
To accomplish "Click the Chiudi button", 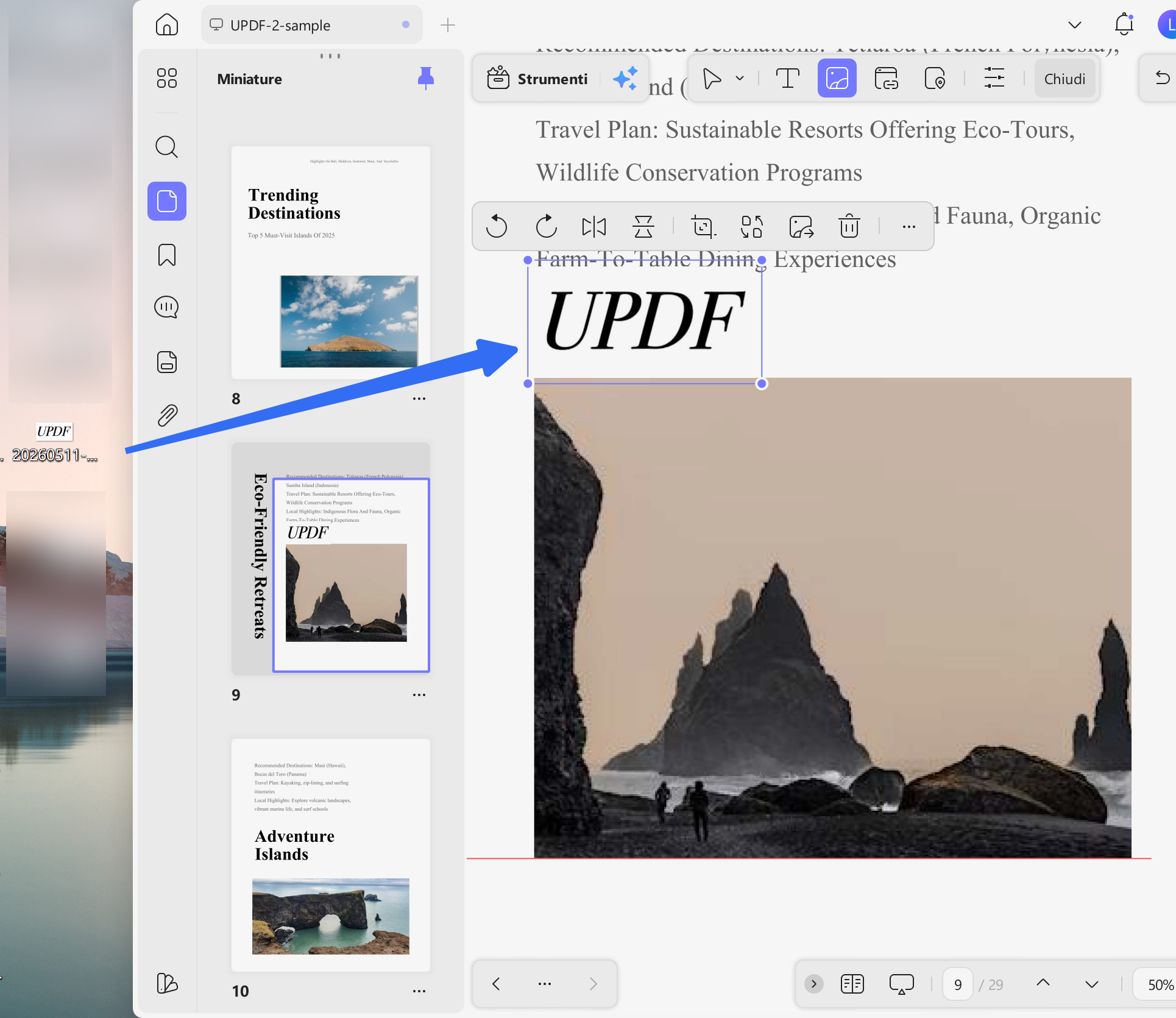I will point(1064,79).
